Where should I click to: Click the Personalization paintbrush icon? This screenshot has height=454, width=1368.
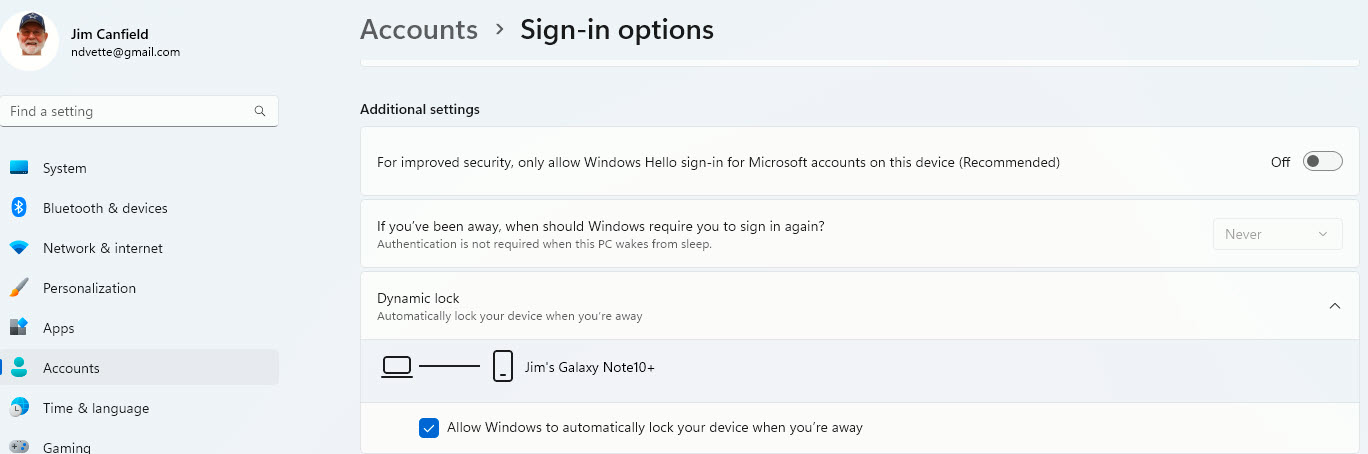tap(19, 288)
